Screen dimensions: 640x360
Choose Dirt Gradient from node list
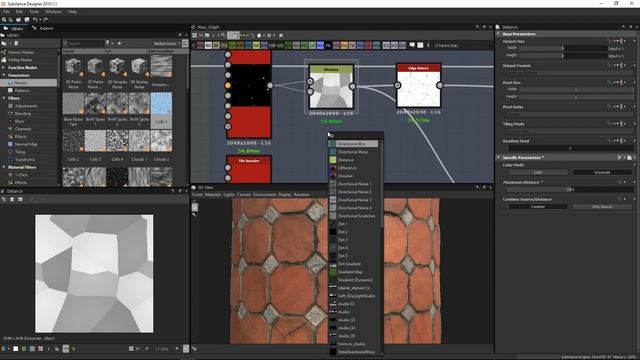click(353, 264)
